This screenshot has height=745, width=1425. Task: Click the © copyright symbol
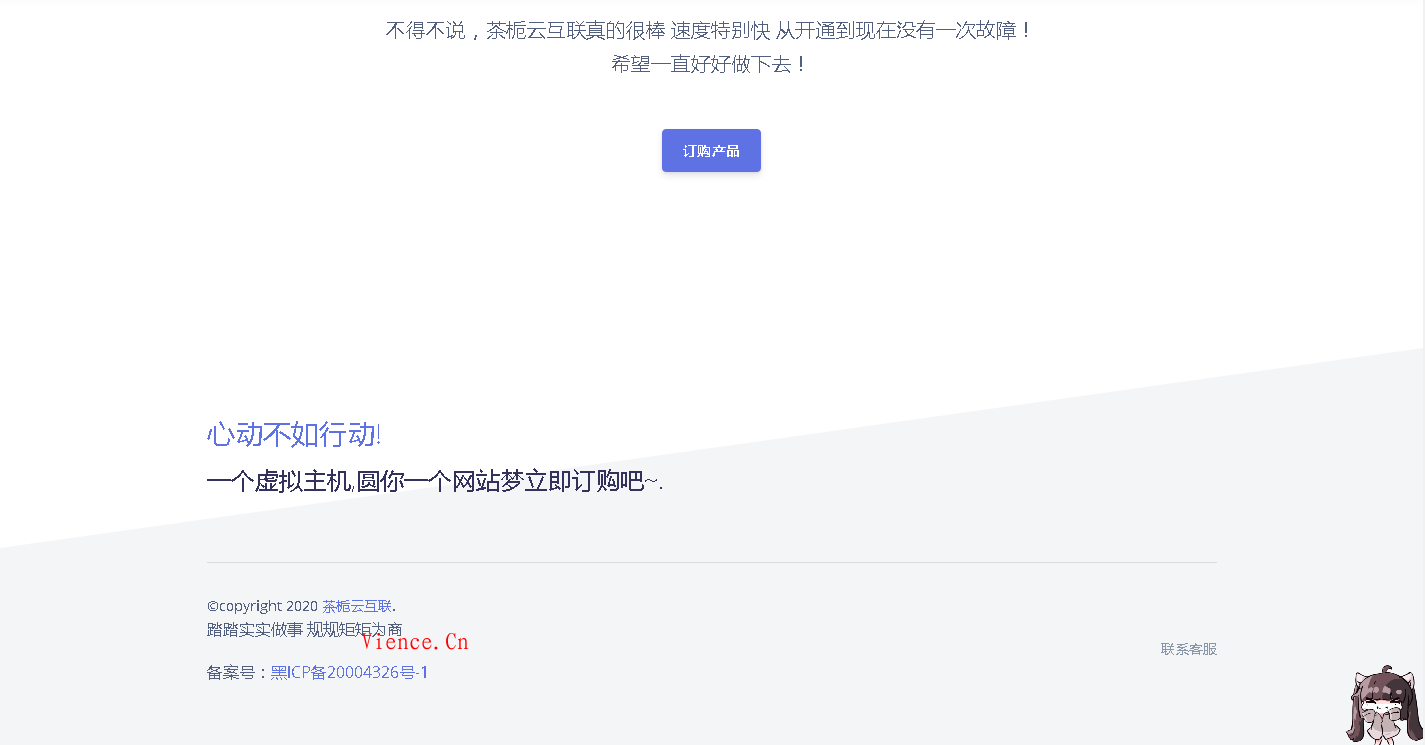coord(212,606)
